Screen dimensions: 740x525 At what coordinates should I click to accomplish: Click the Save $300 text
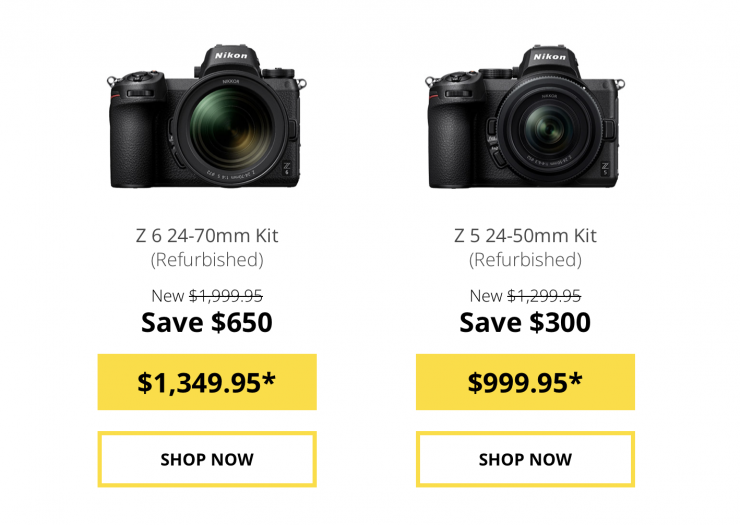525,322
